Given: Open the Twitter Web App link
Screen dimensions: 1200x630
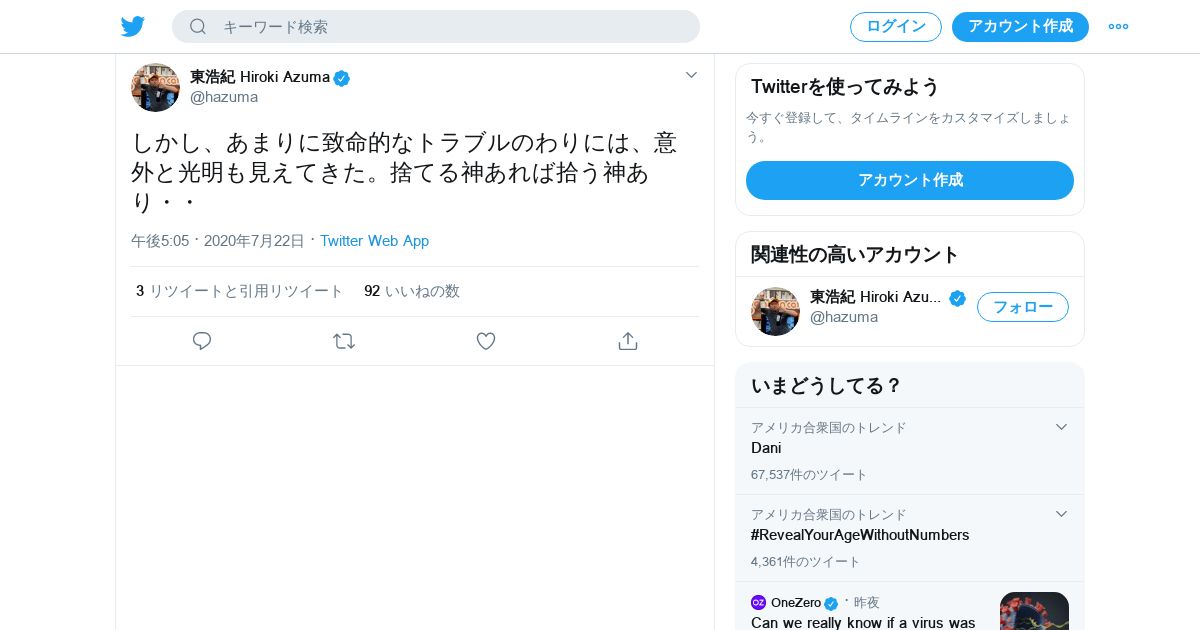Looking at the screenshot, I should tap(374, 241).
